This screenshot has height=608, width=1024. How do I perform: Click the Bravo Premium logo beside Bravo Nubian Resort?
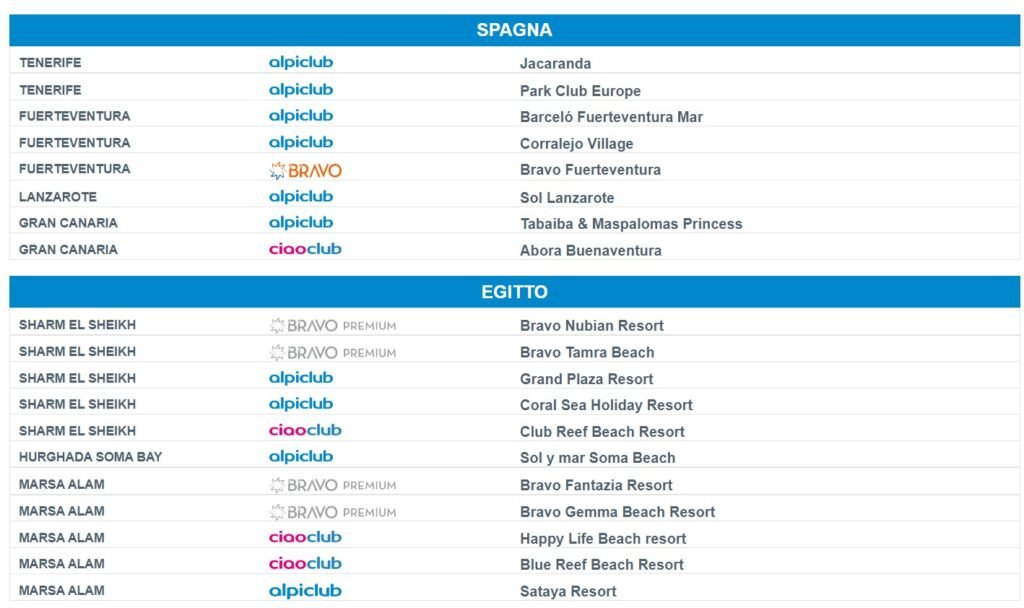click(333, 325)
